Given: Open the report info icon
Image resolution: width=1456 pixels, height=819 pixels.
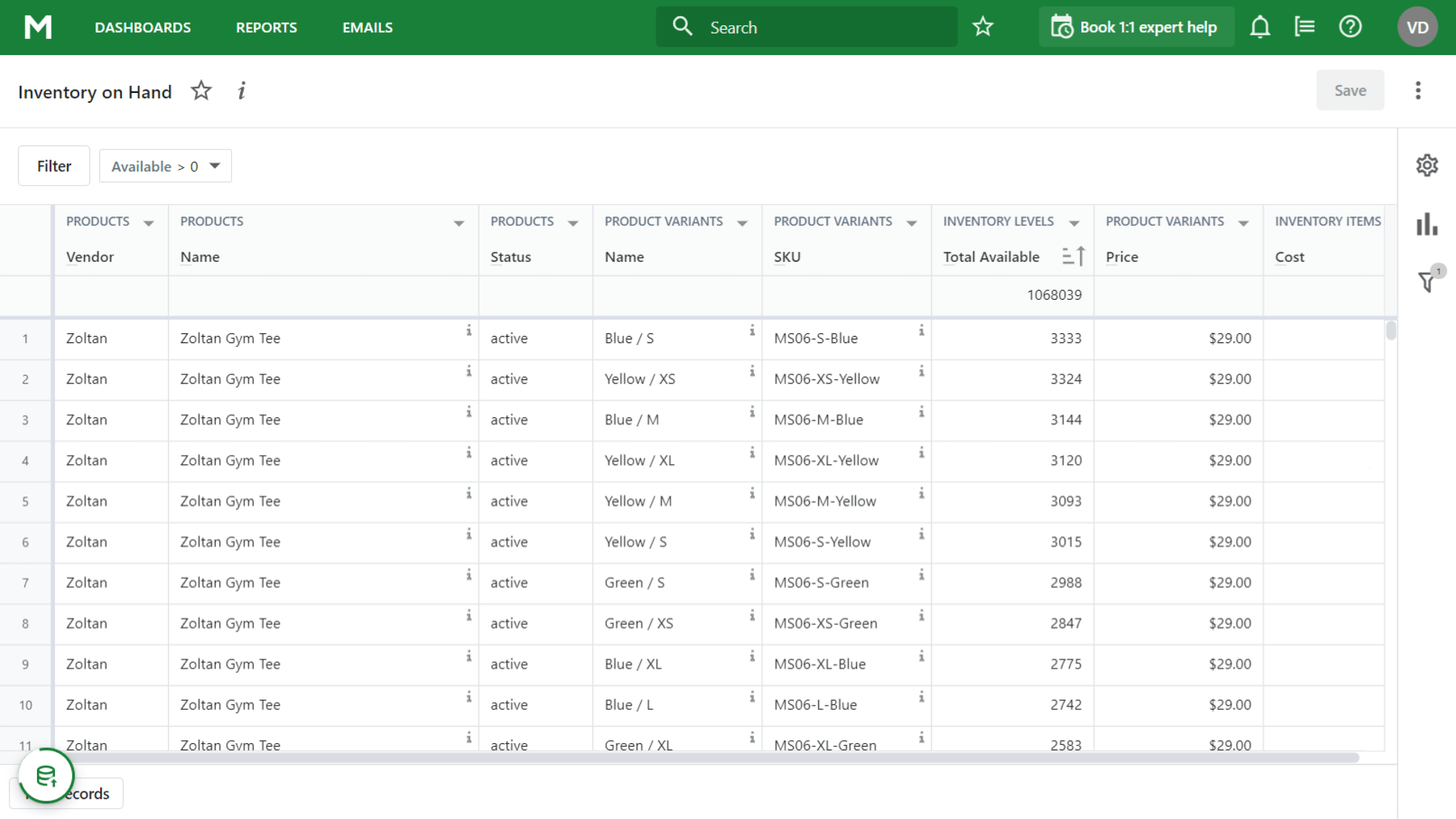Looking at the screenshot, I should pos(241,91).
